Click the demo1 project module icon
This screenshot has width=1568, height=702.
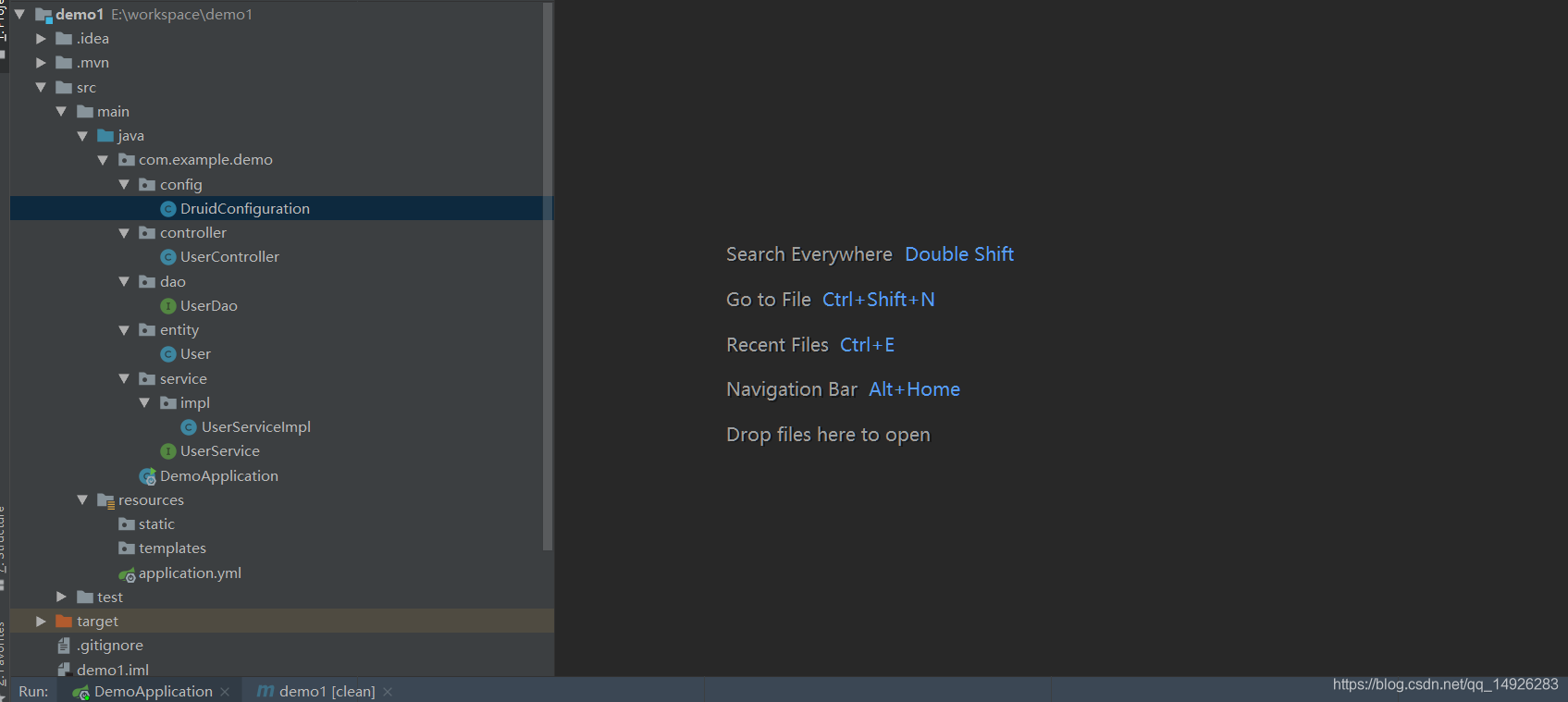coord(43,15)
